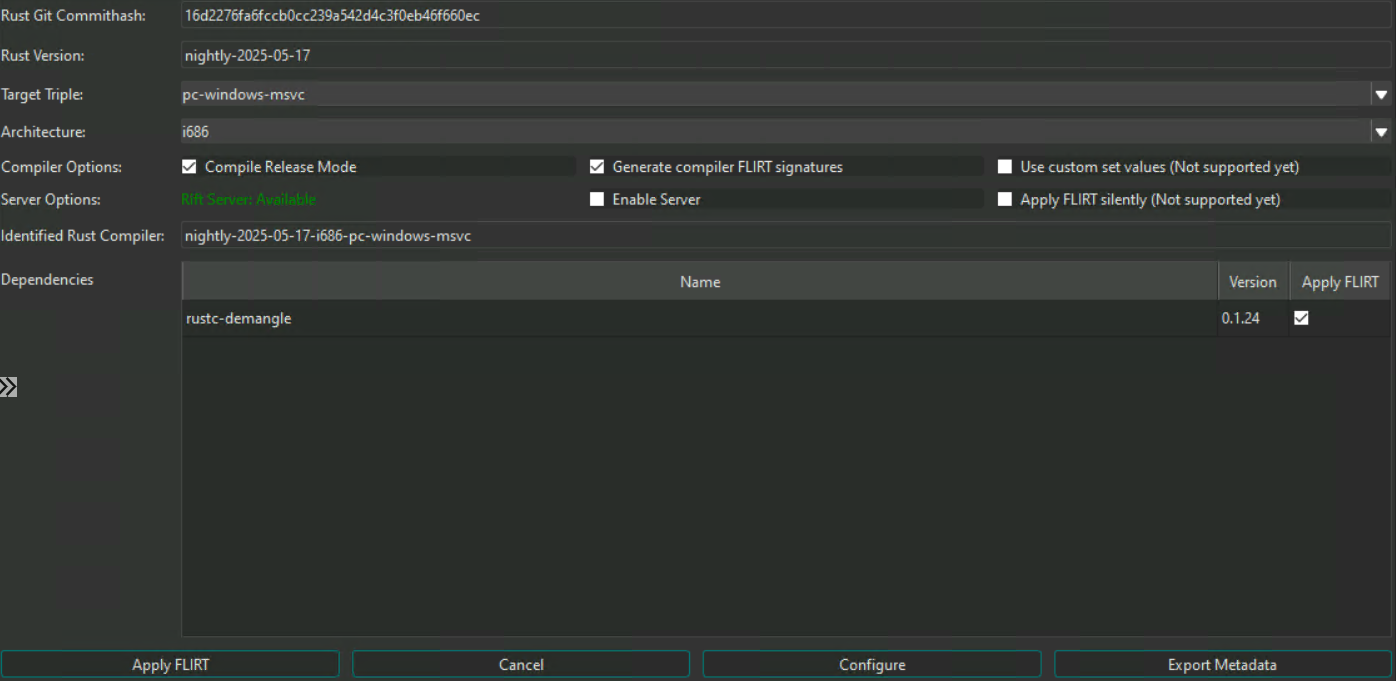Click the Rust Git Commithash field
Viewport: 1396px width, 681px height.
pyautogui.click(x=786, y=16)
